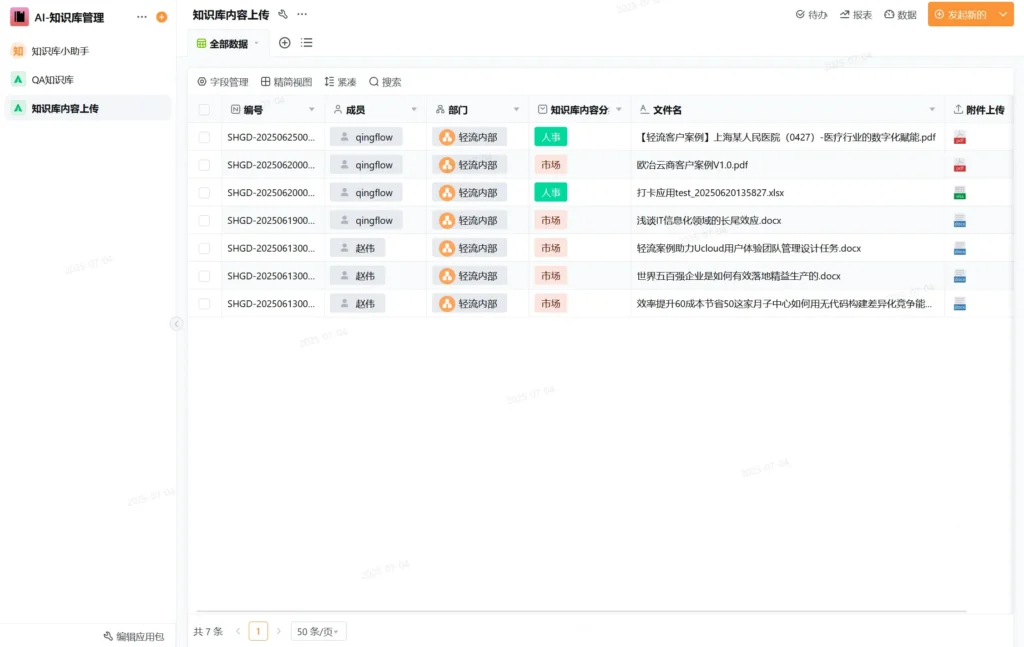Click the 搜索 search field in the toolbar

385,82
